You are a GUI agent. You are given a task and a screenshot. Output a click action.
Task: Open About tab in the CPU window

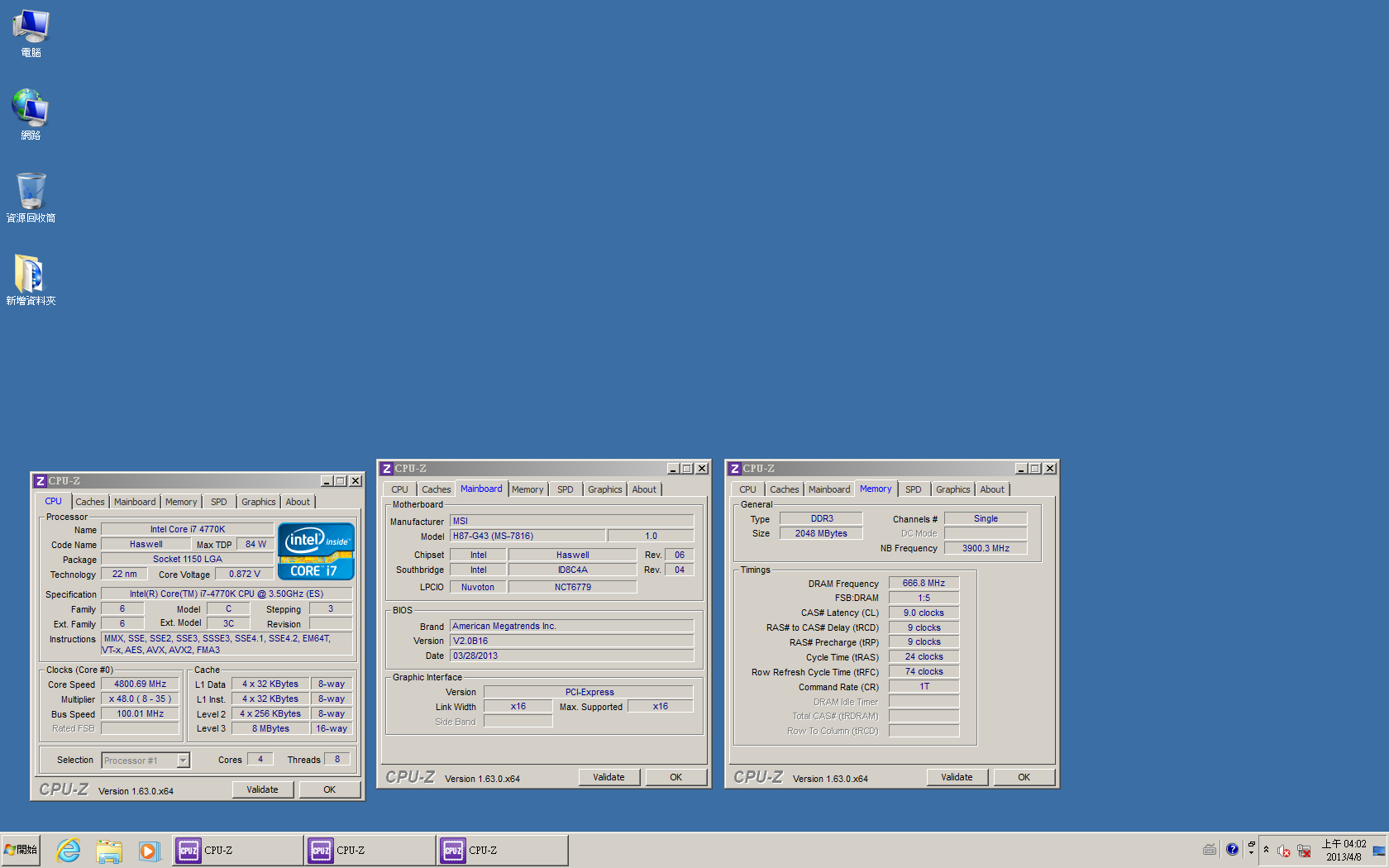tap(298, 502)
